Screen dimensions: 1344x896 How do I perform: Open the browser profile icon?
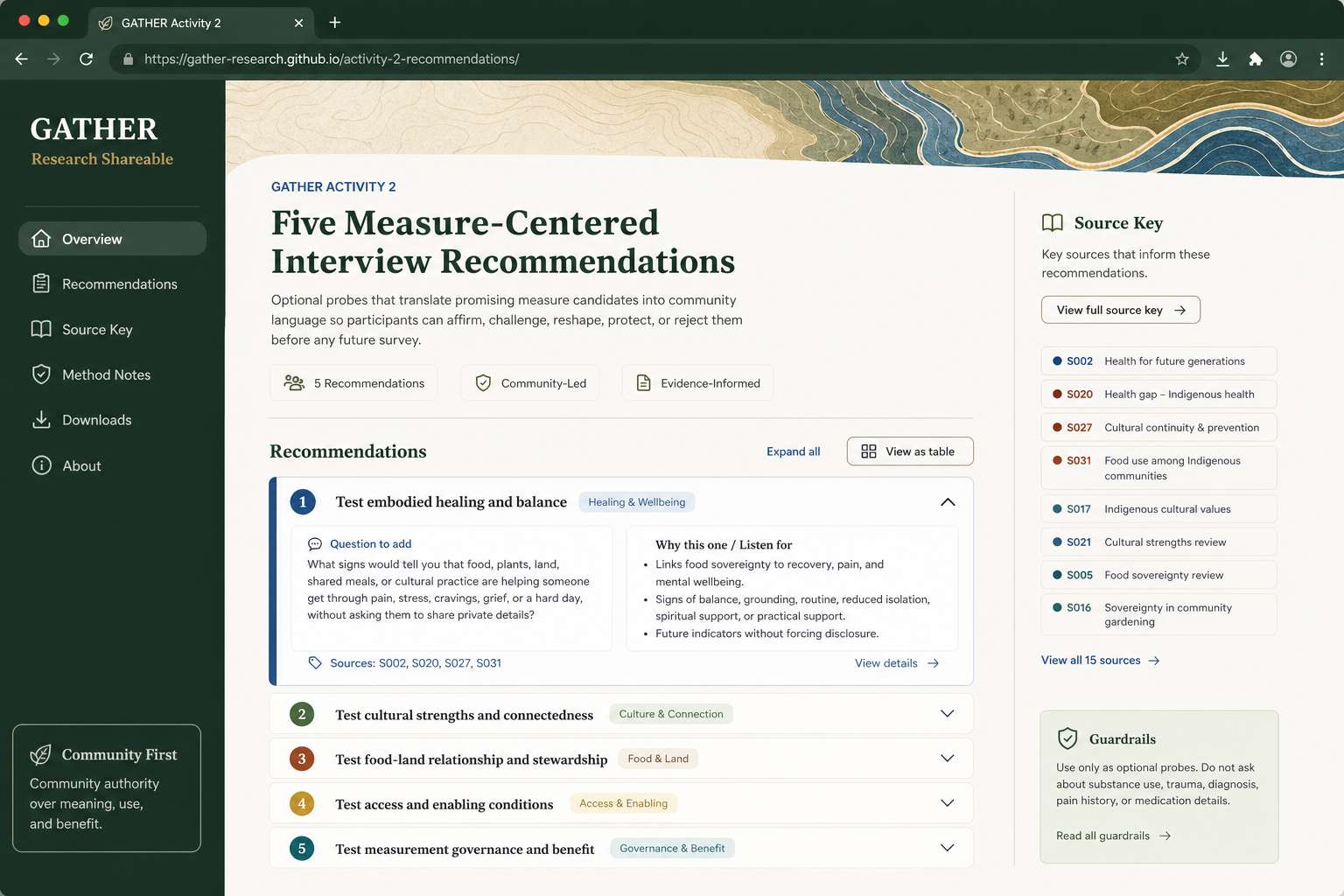click(x=1288, y=59)
